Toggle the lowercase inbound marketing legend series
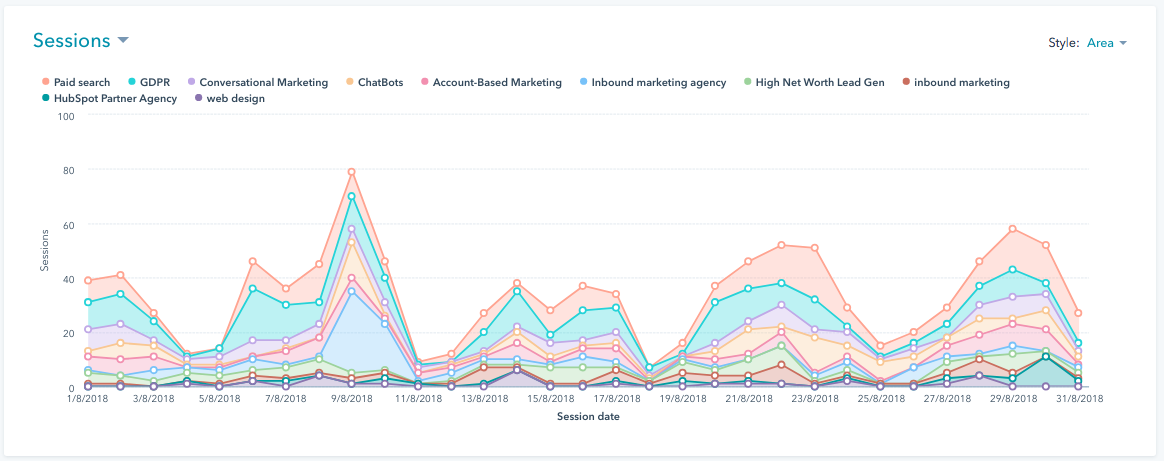Image resolution: width=1164 pixels, height=461 pixels. point(955,82)
